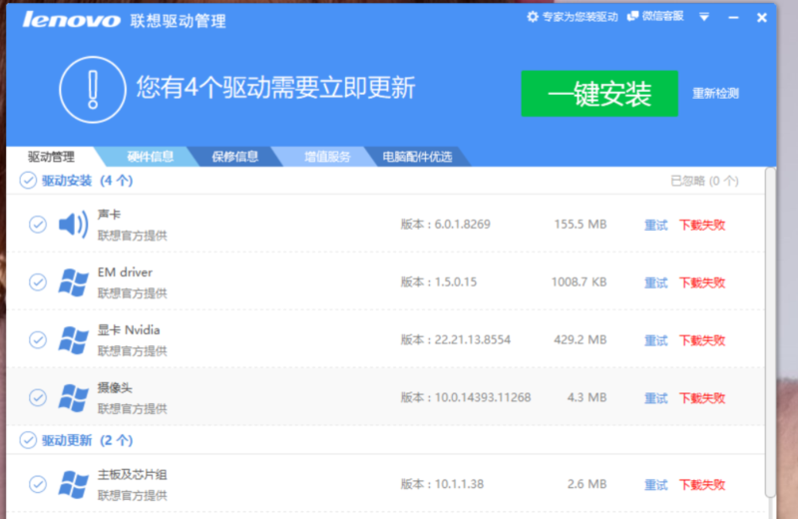Click the 重新检测 link
Image resolution: width=798 pixels, height=519 pixels.
(715, 94)
